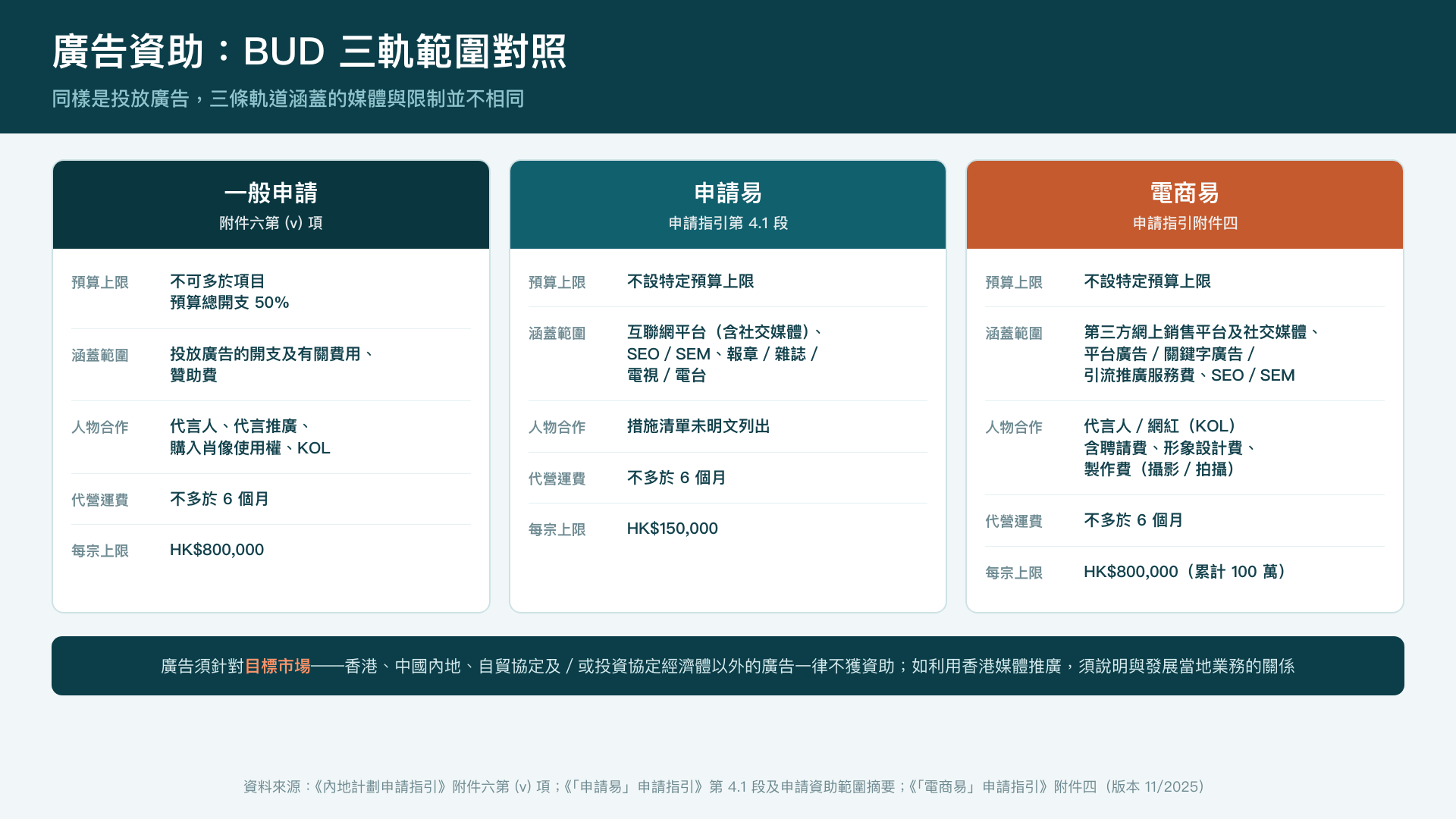Screen dimensions: 1456x819
Task: Click 措施清單未明文列出 text
Action: 698,426
